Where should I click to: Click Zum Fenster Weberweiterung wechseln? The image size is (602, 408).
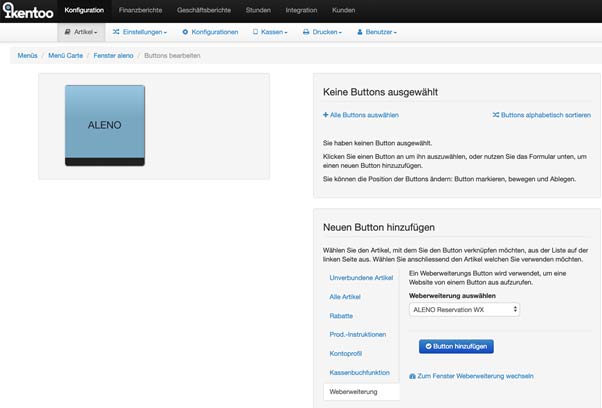pos(471,376)
